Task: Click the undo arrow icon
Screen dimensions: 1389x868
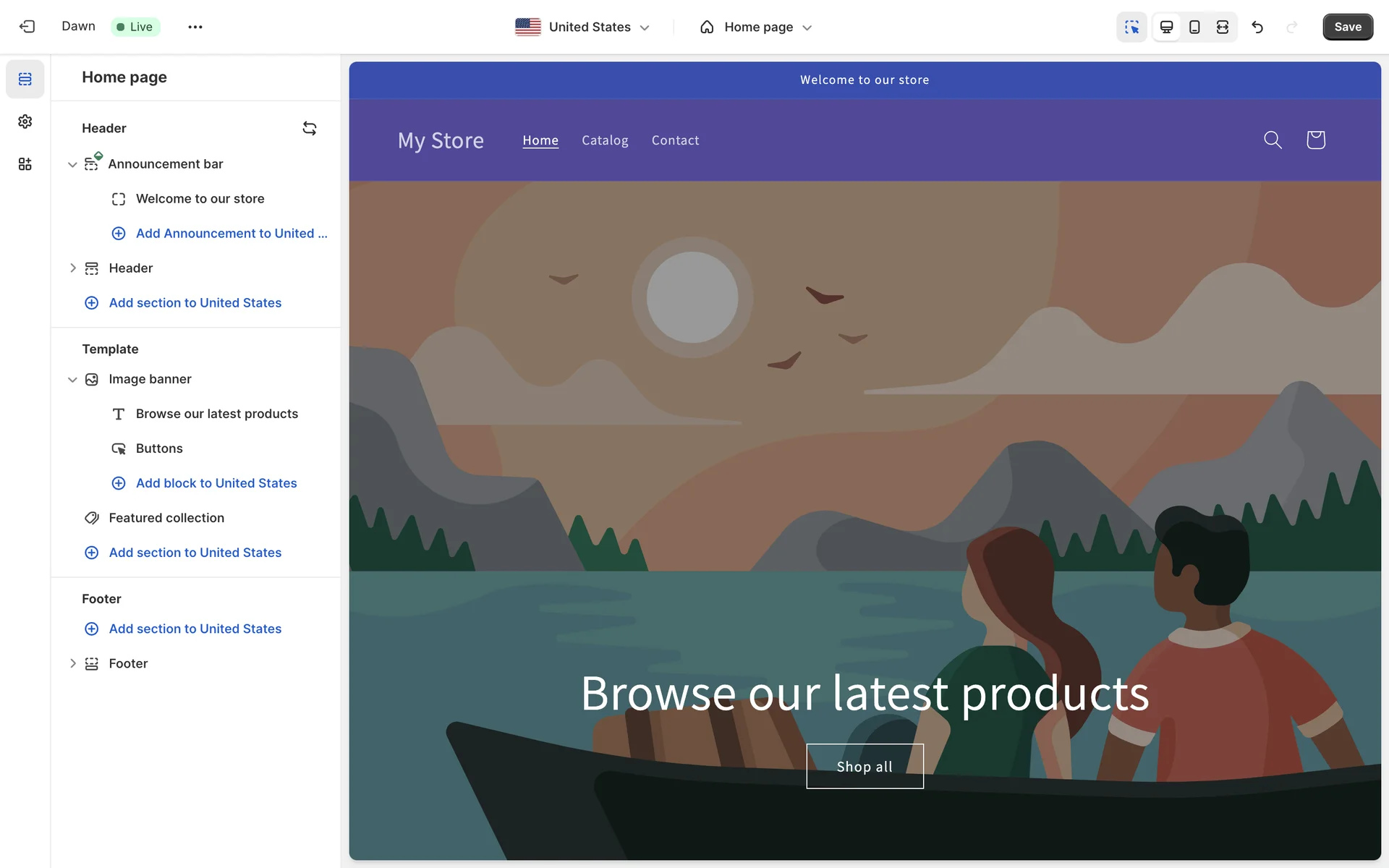Action: tap(1257, 27)
